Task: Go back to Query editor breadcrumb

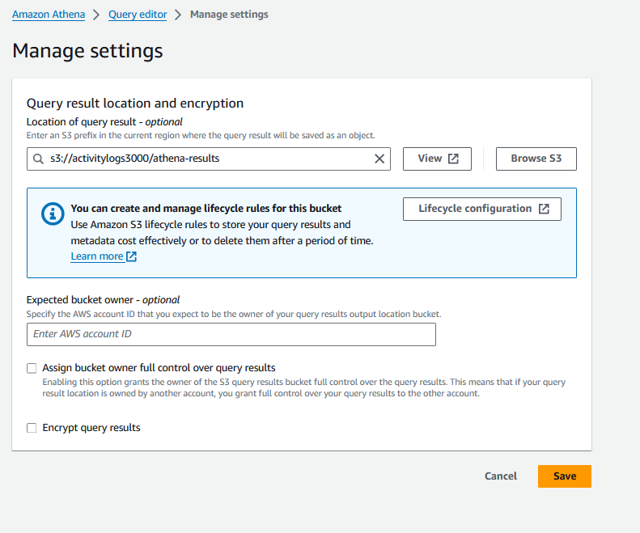Action: point(138,14)
